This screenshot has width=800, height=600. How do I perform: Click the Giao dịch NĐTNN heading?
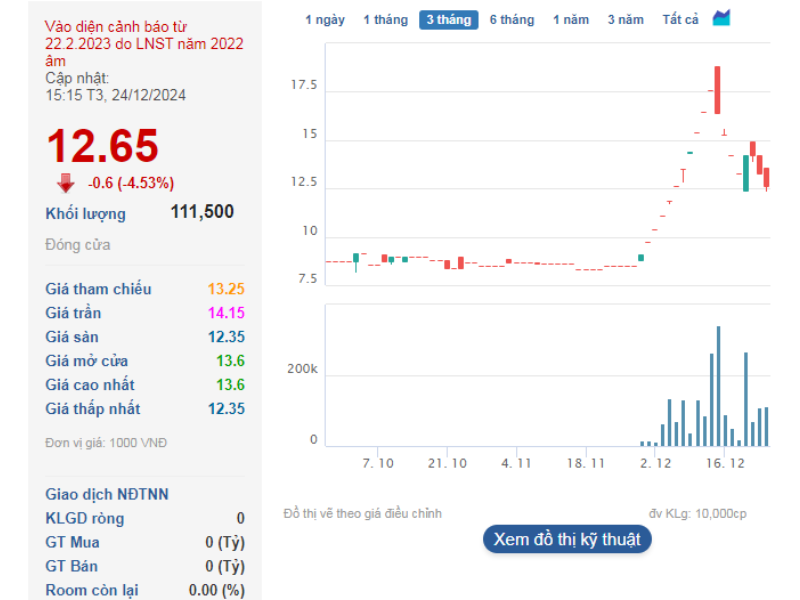pyautogui.click(x=107, y=494)
